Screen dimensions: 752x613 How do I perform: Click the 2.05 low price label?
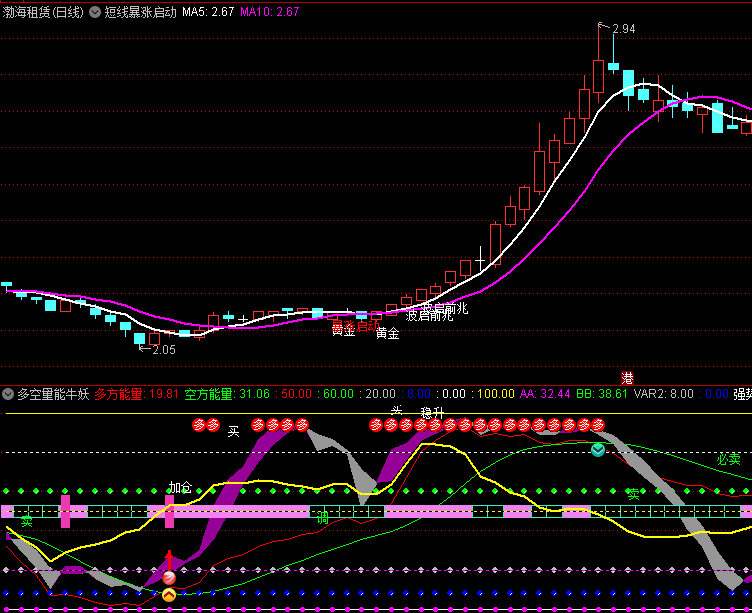pyautogui.click(x=164, y=350)
